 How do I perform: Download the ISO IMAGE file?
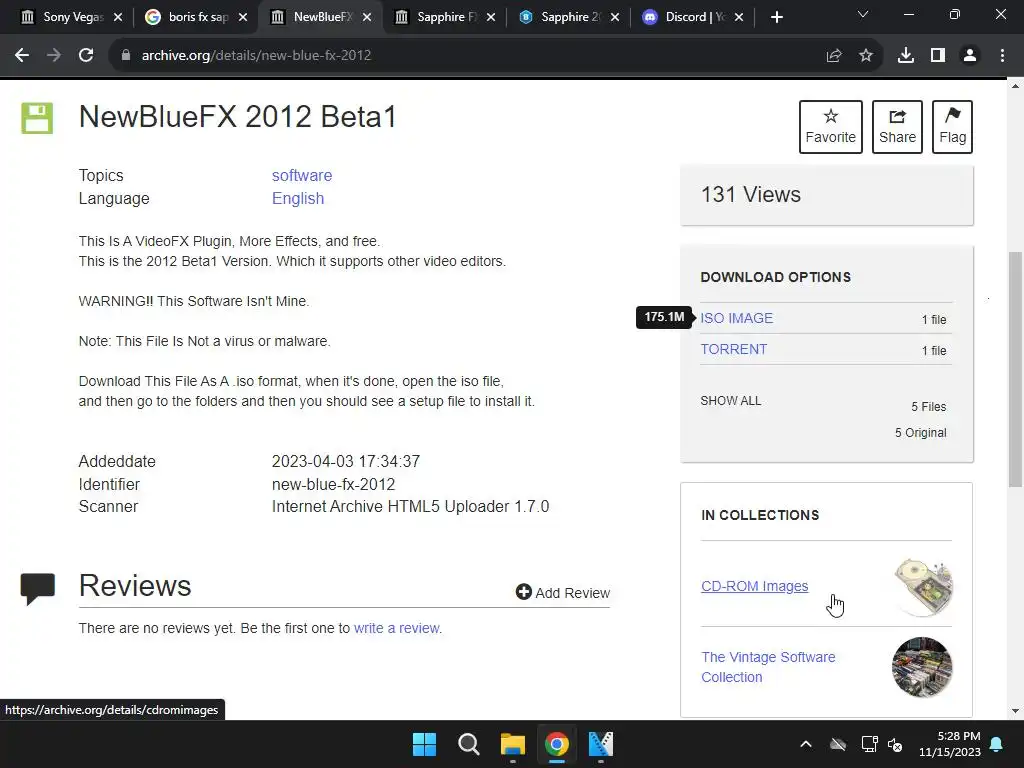point(737,318)
